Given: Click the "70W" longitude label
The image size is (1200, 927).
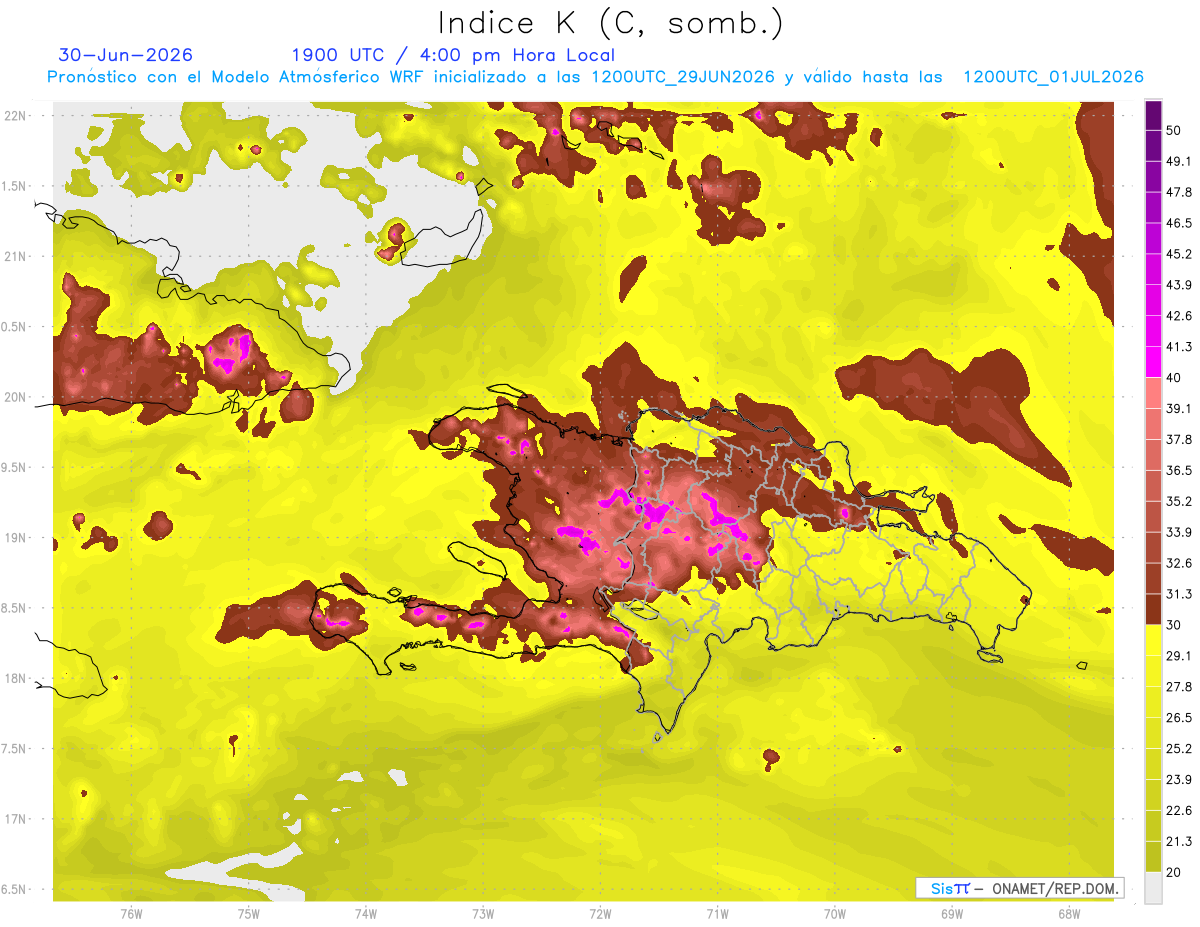Looking at the screenshot, I should pyautogui.click(x=835, y=913).
